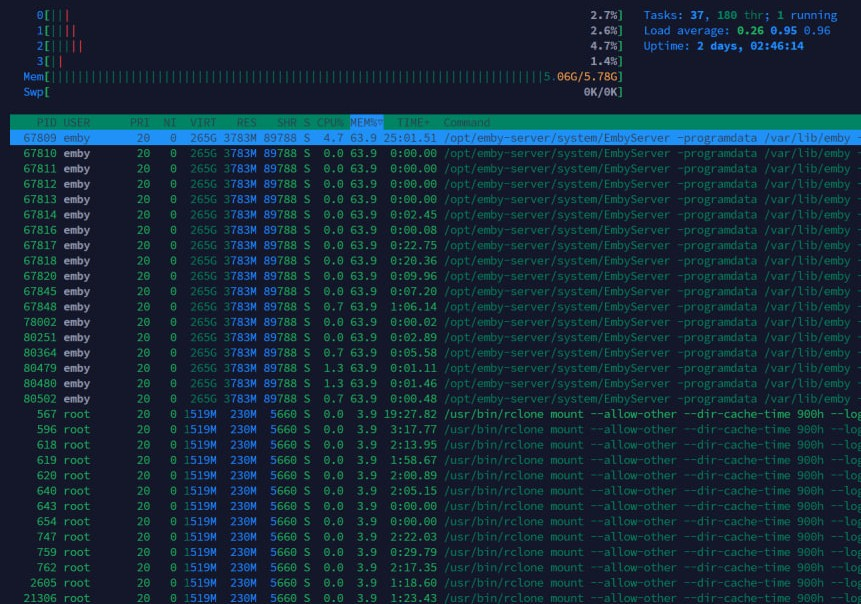The height and width of the screenshot is (604, 861).
Task: Sort by the CPU% column header
Action: 330,122
